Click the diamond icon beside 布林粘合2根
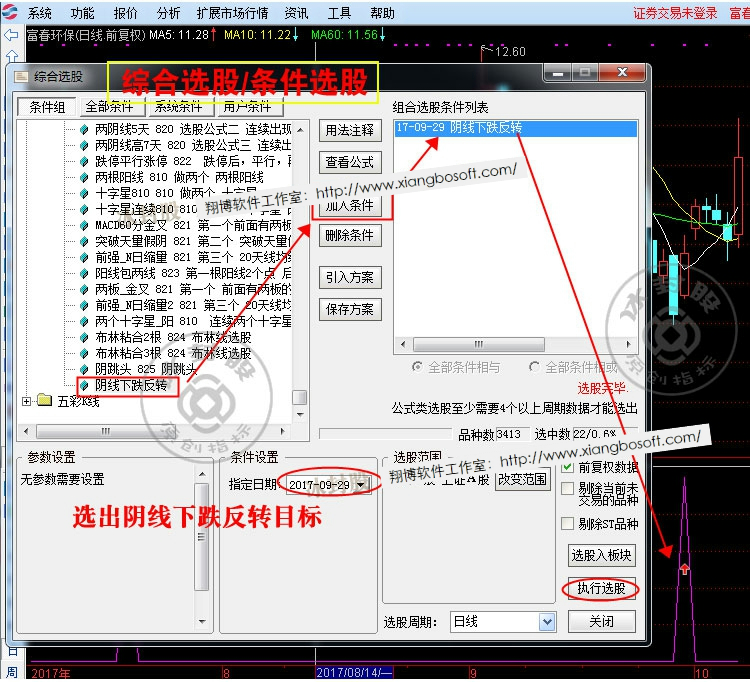The image size is (750, 682). point(84,338)
